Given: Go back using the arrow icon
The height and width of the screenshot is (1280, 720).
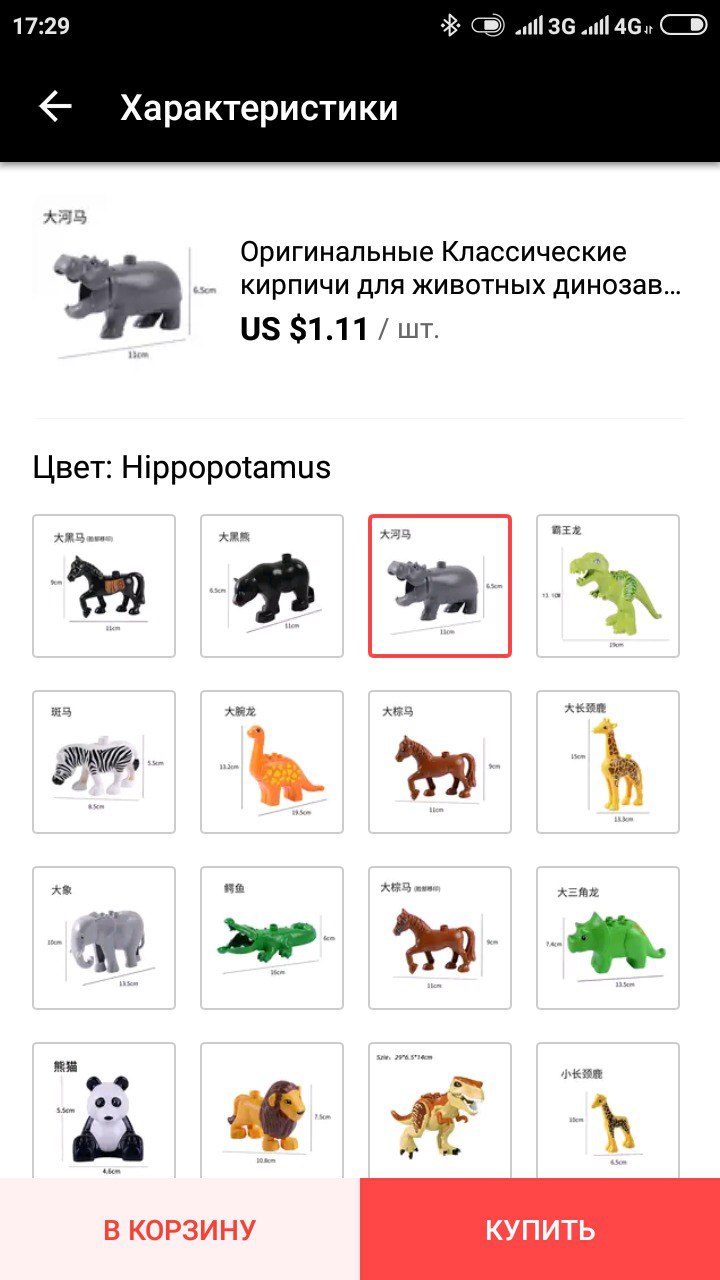Looking at the screenshot, I should point(56,107).
